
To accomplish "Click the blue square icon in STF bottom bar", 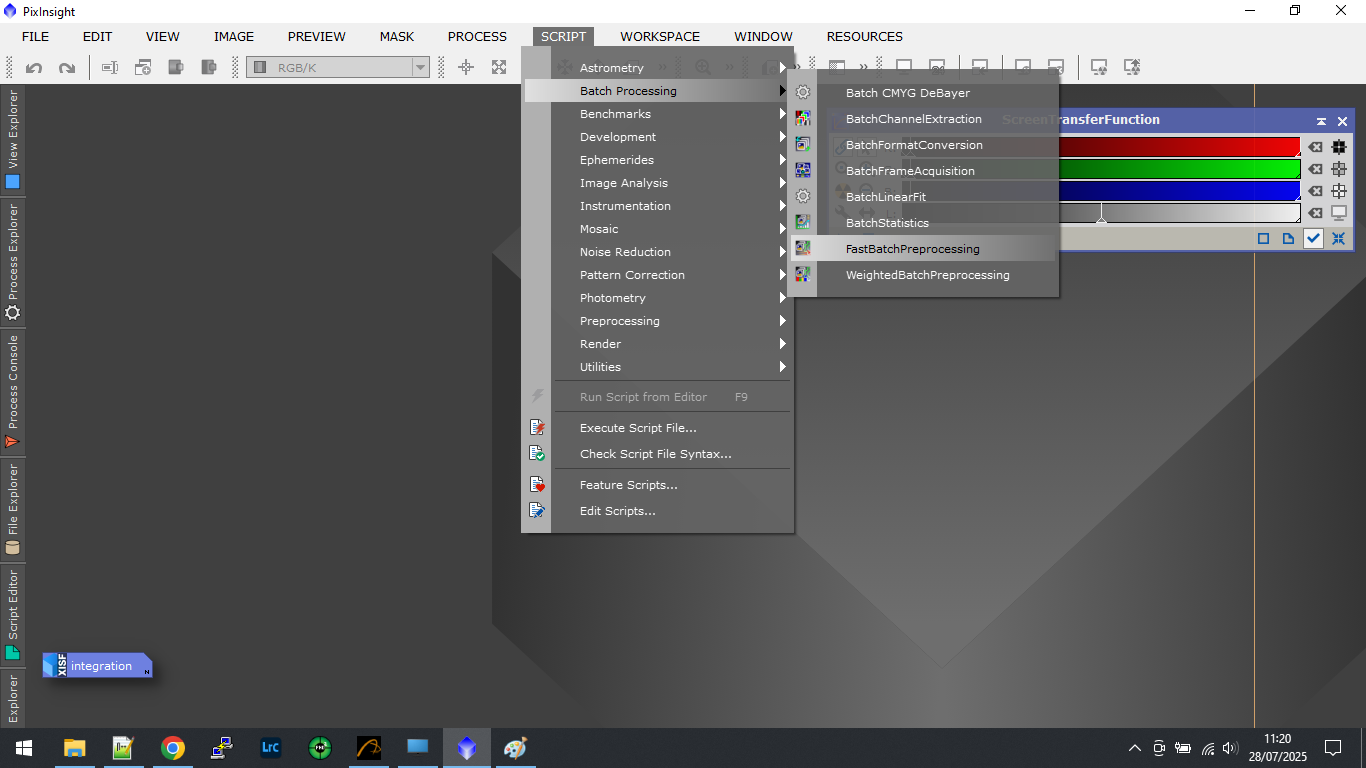I will [x=1263, y=239].
